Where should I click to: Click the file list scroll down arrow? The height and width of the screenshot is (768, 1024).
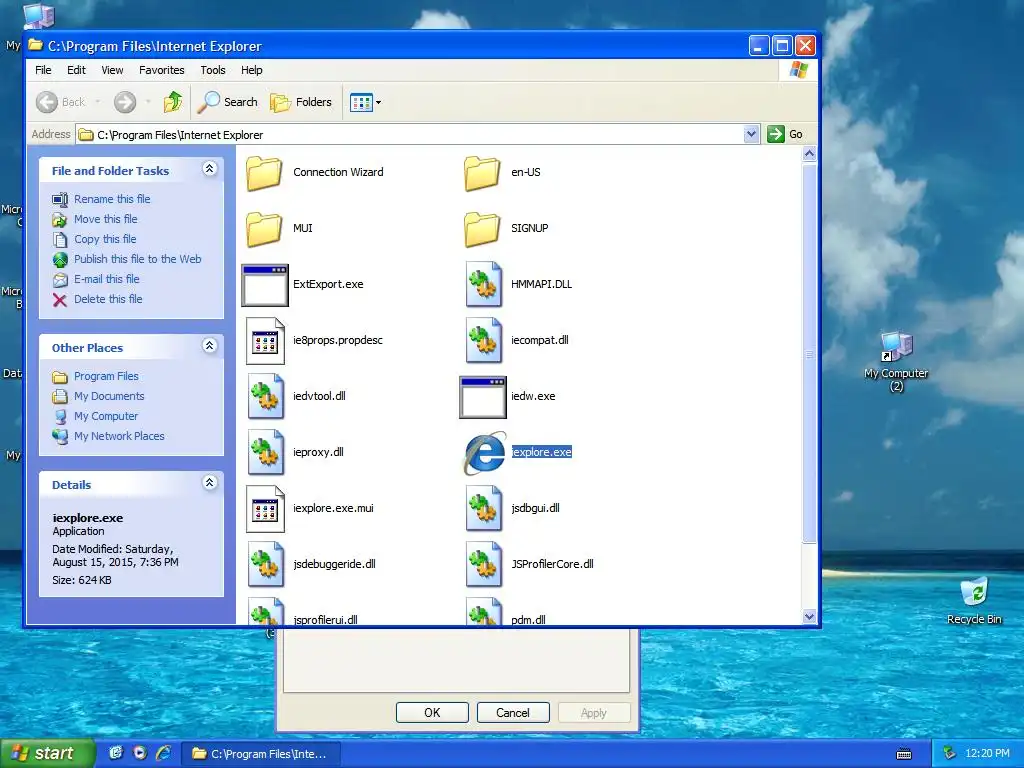809,616
